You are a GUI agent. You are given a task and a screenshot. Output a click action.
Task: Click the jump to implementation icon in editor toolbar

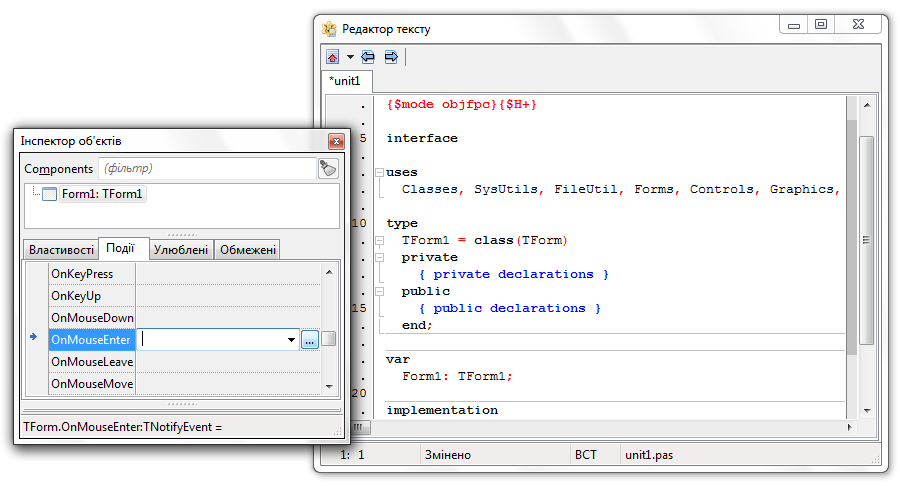[333, 57]
